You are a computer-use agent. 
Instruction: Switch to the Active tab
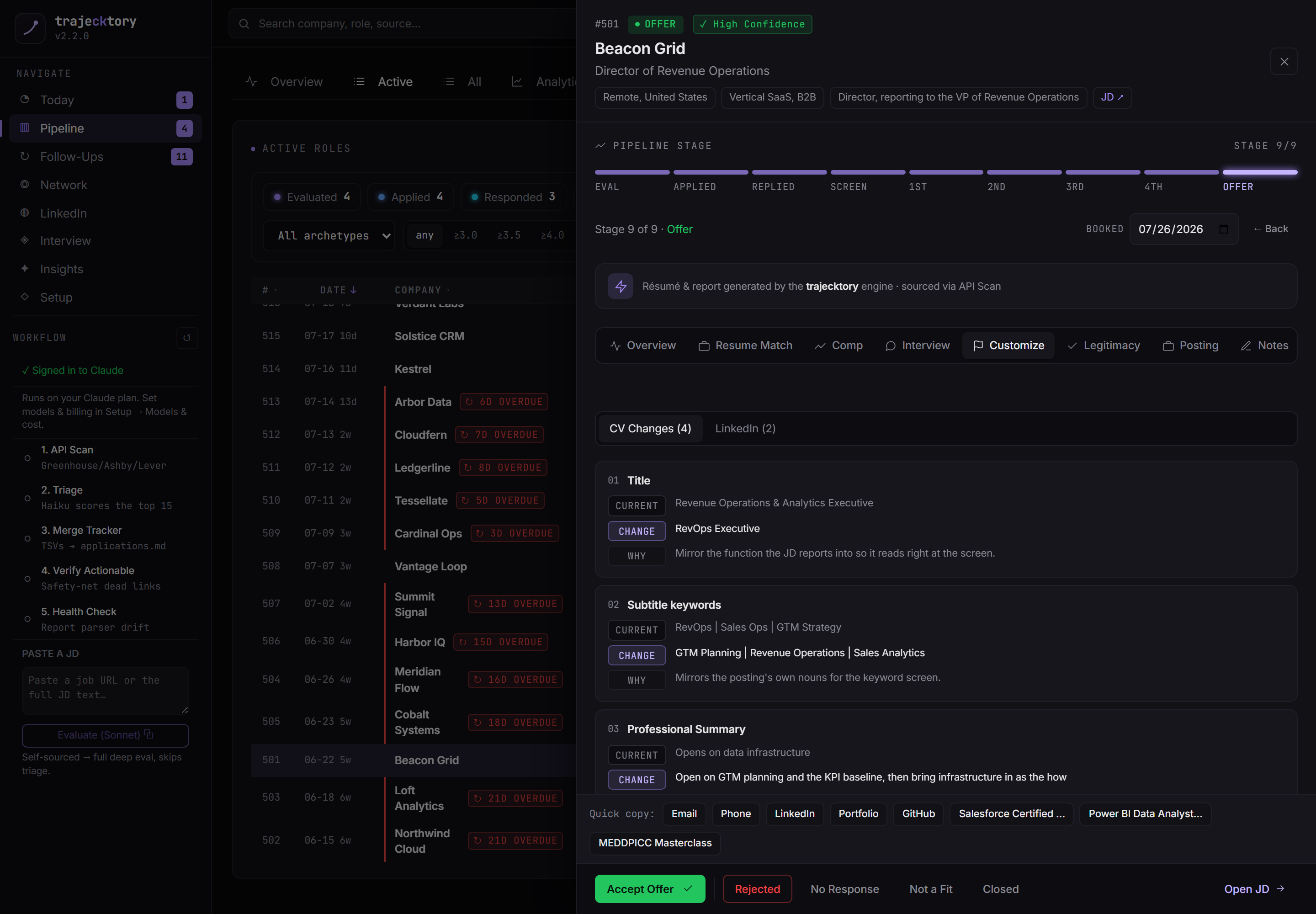coord(383,82)
